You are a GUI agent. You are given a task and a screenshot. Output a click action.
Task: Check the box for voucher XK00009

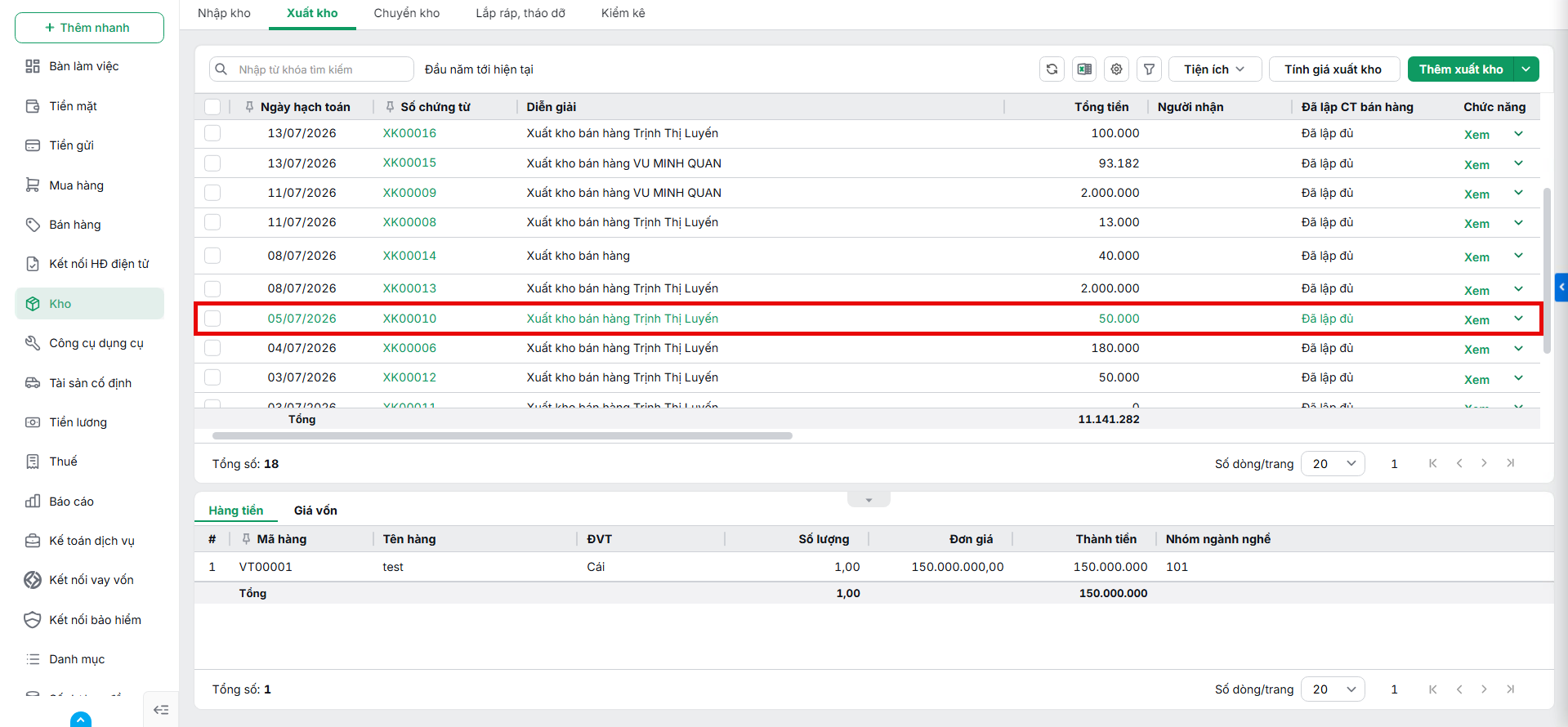pos(212,193)
